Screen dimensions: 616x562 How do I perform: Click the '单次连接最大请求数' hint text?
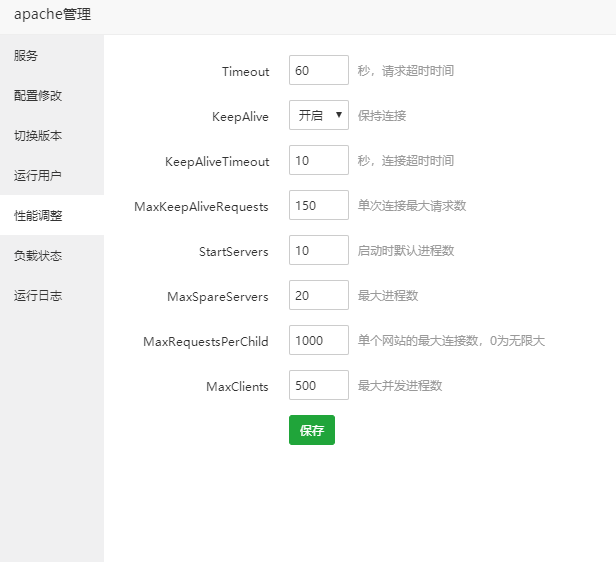[x=412, y=206]
